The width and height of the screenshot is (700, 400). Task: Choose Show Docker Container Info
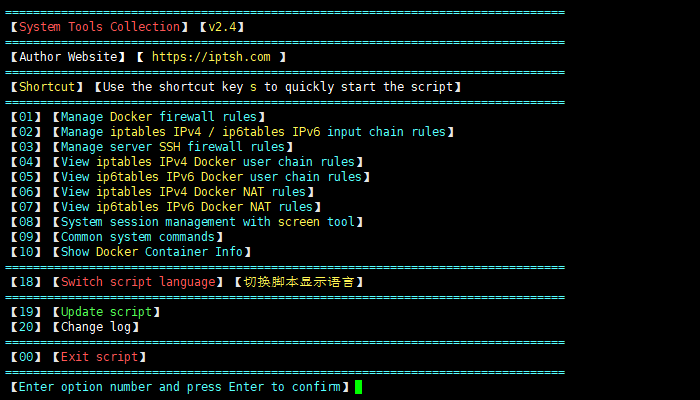151,252
